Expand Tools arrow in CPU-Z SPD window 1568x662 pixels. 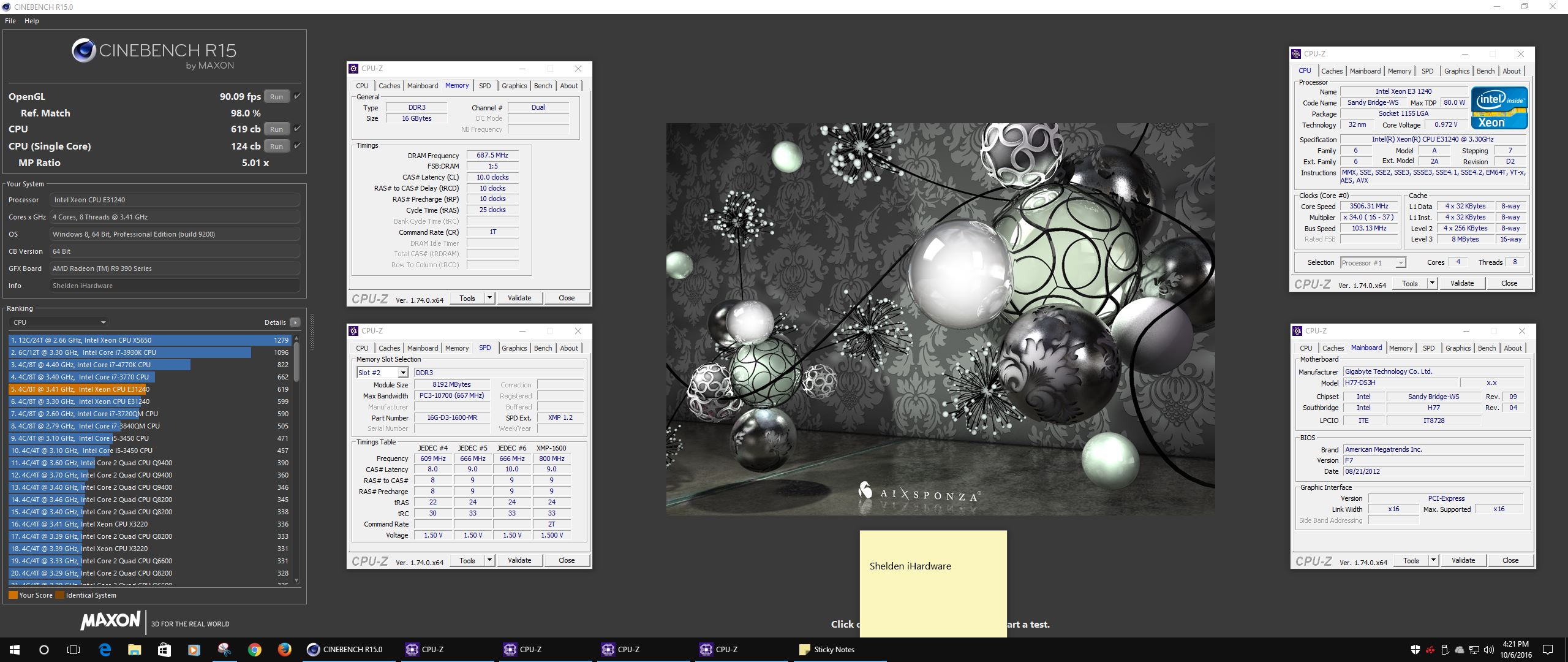489,560
